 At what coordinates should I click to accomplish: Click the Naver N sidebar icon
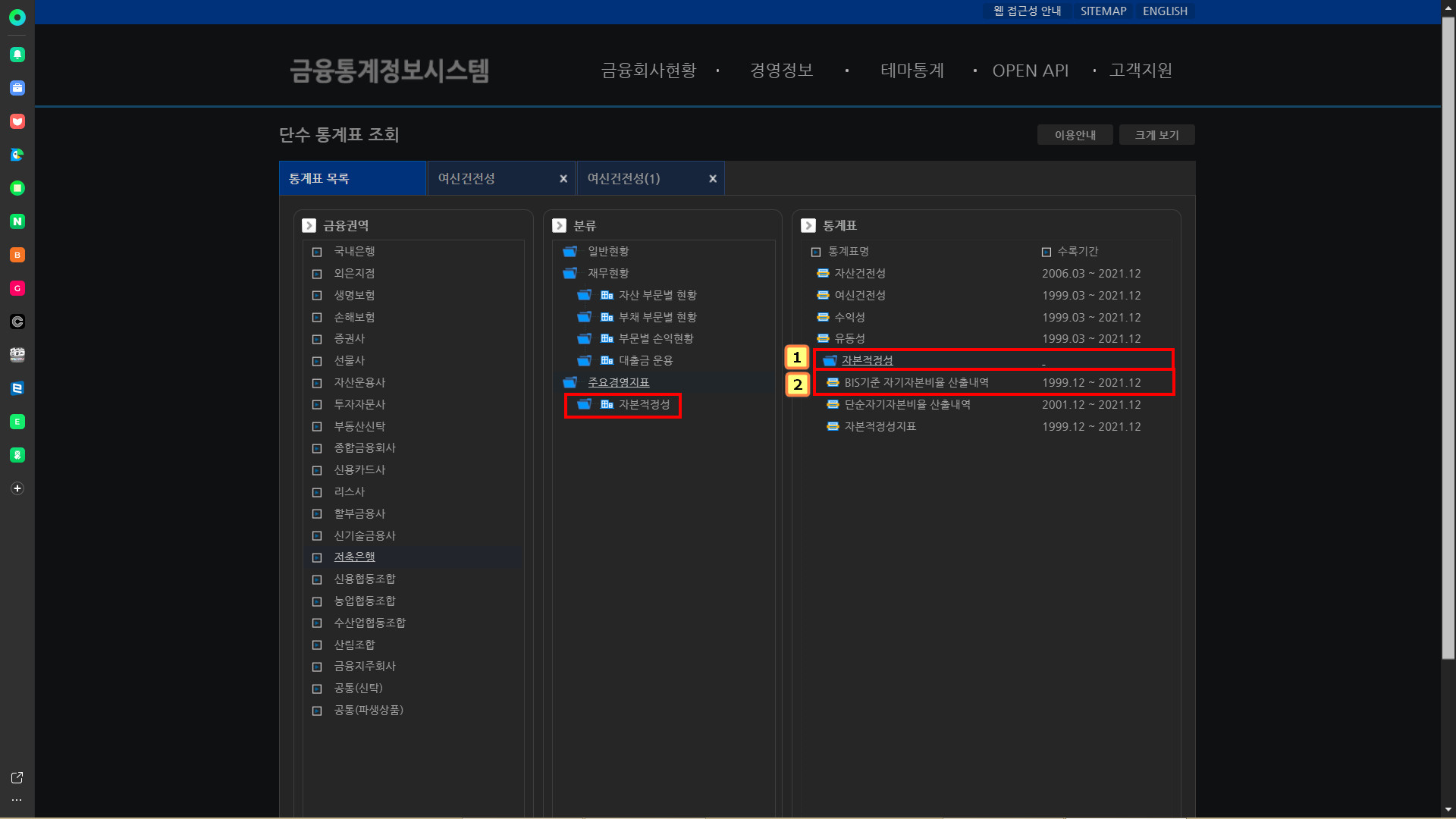click(x=17, y=221)
